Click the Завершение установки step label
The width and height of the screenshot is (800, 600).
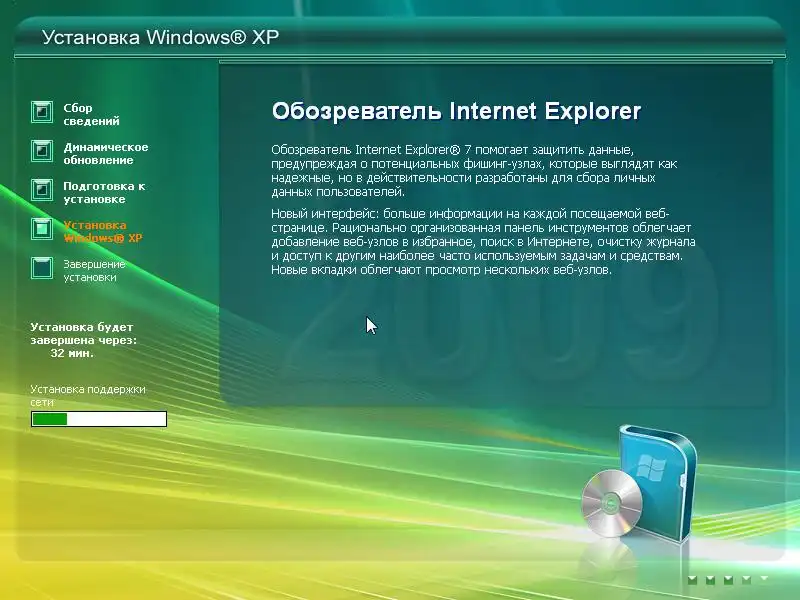point(94,270)
